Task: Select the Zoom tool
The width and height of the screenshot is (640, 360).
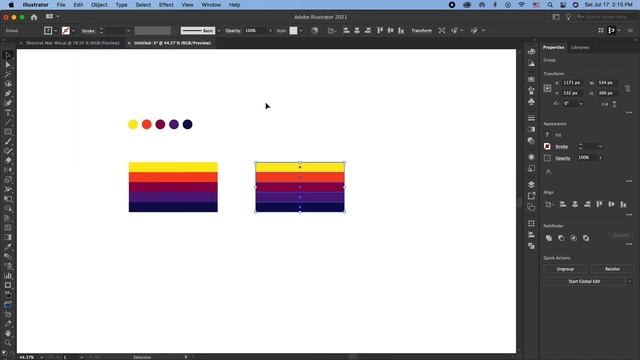Action: [x=8, y=343]
